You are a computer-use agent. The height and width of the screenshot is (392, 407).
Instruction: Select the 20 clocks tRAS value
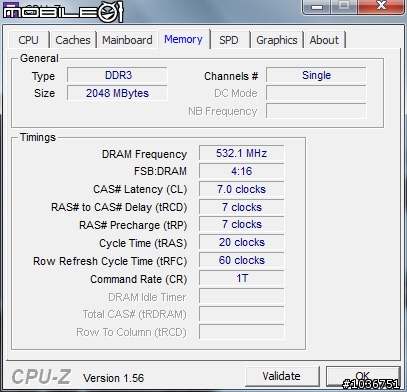click(242, 242)
